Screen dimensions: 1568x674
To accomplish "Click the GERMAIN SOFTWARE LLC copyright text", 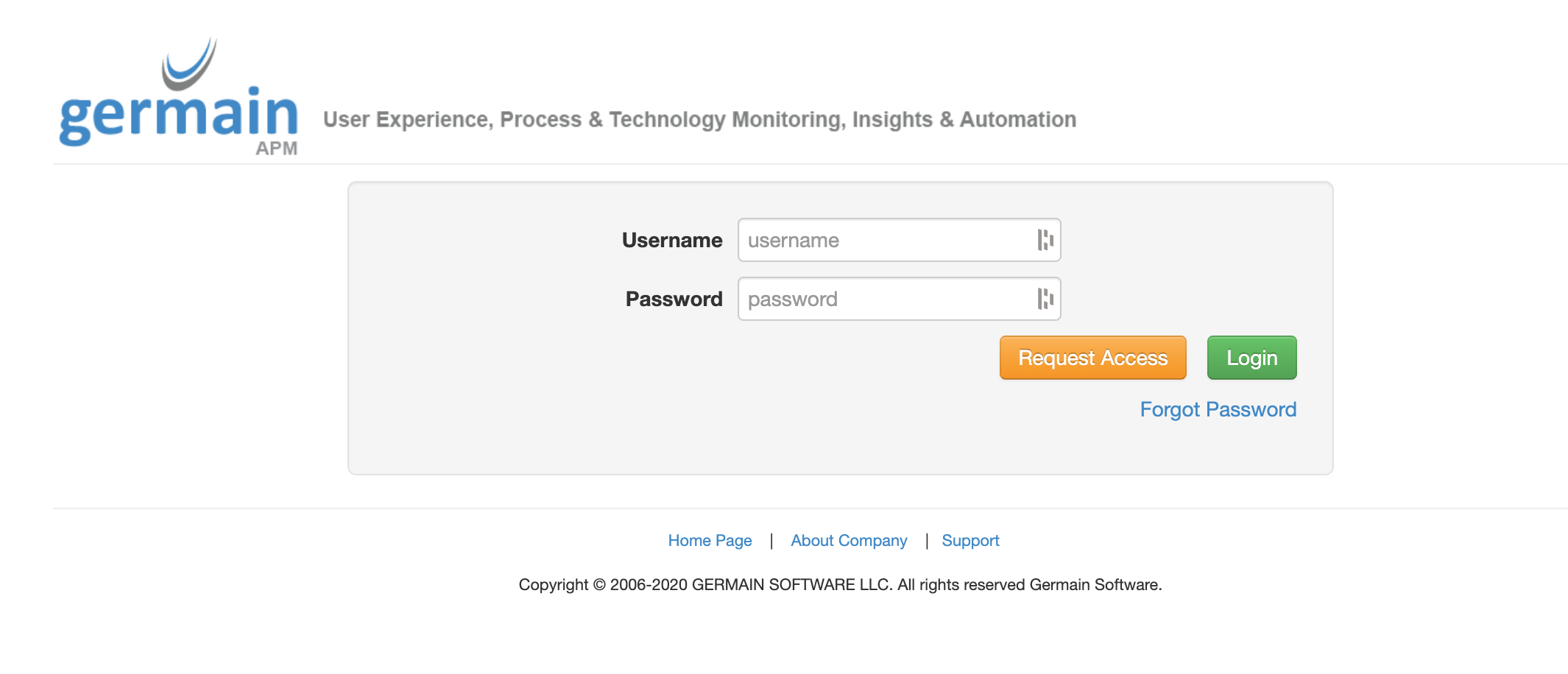I will pos(791,585).
